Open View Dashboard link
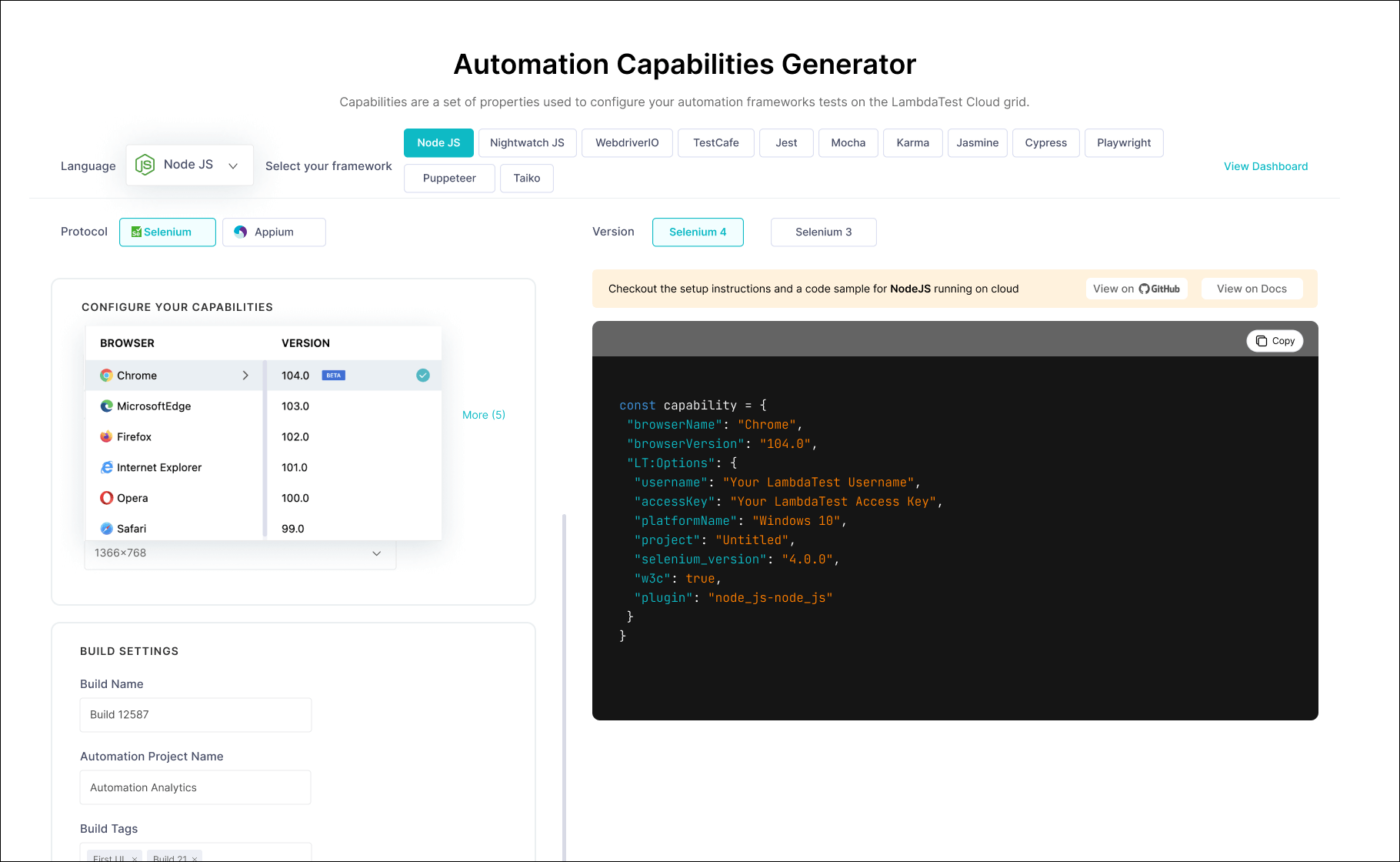1400x862 pixels. (1265, 166)
